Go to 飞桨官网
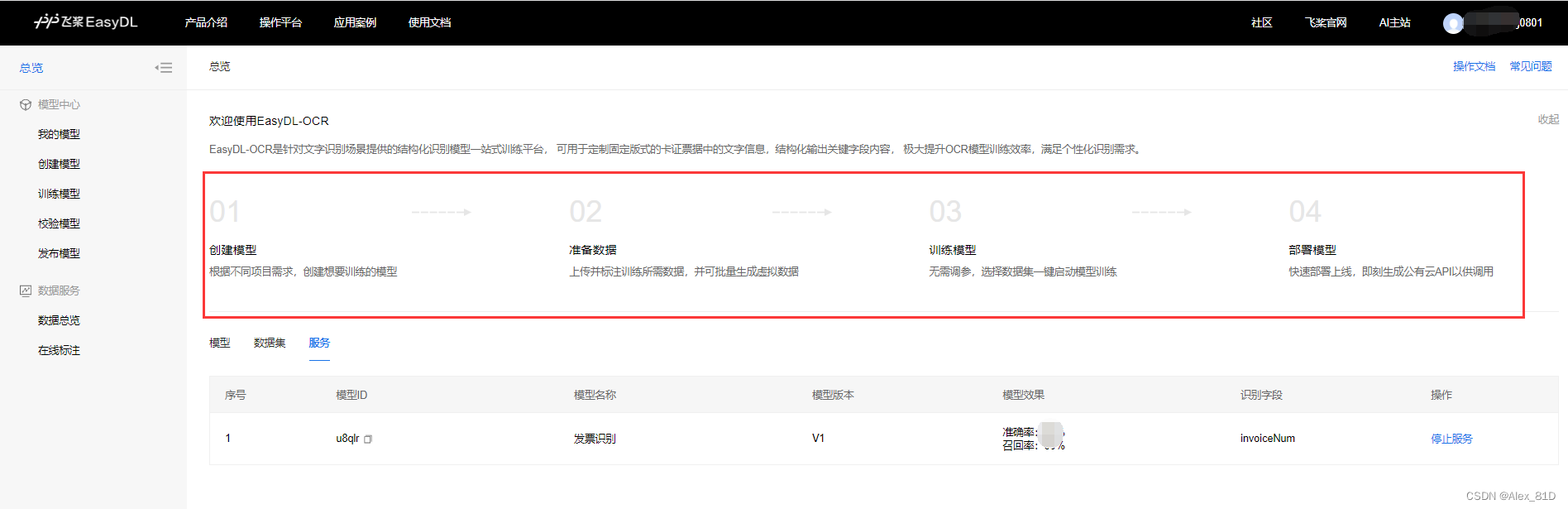This screenshot has width=1568, height=509. pos(1326,22)
